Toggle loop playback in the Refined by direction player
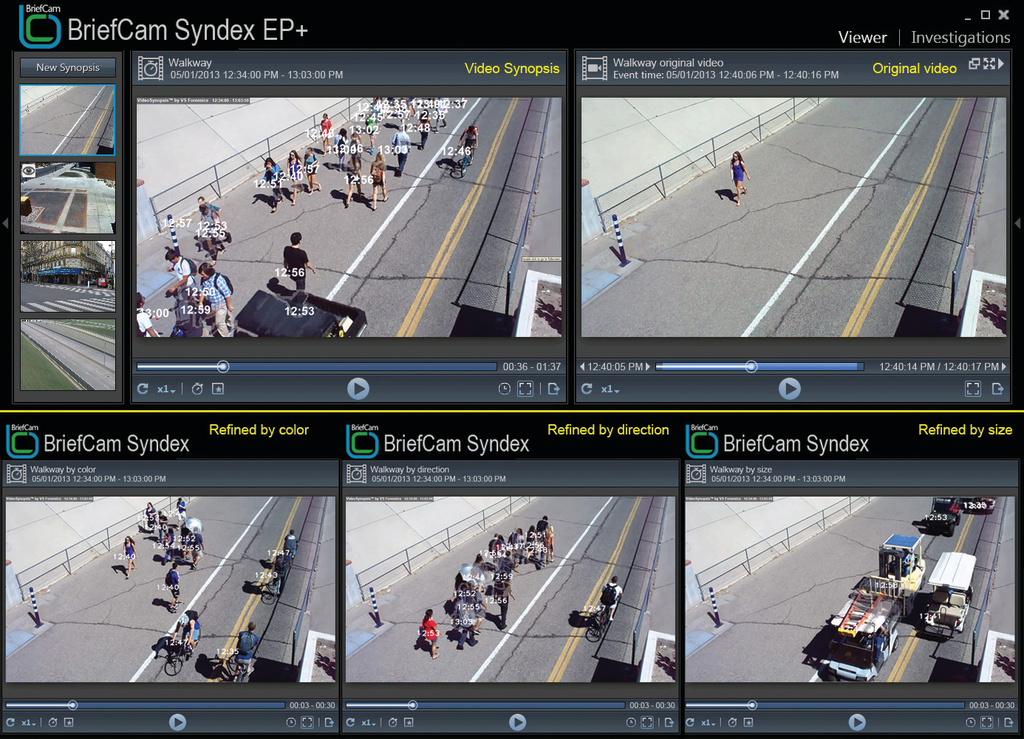 (351, 723)
